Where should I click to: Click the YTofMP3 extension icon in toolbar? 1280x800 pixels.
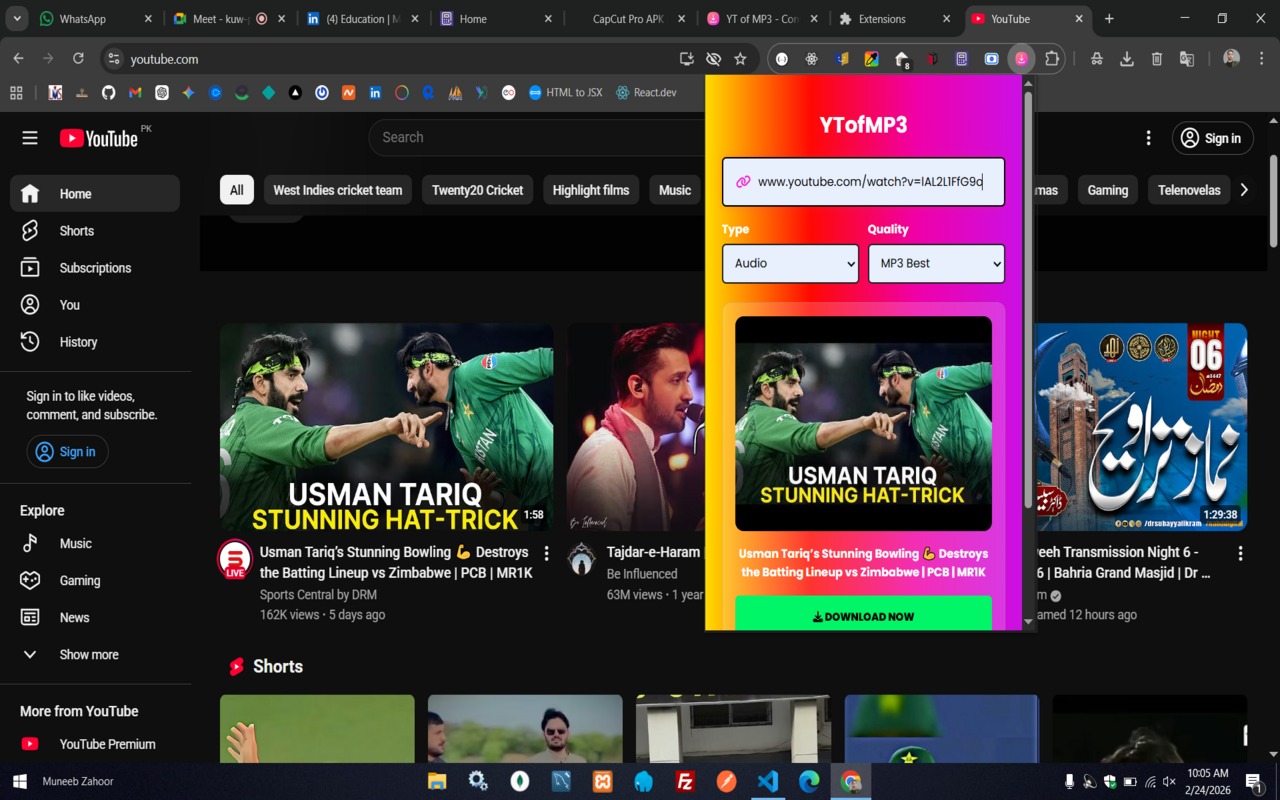[1021, 59]
